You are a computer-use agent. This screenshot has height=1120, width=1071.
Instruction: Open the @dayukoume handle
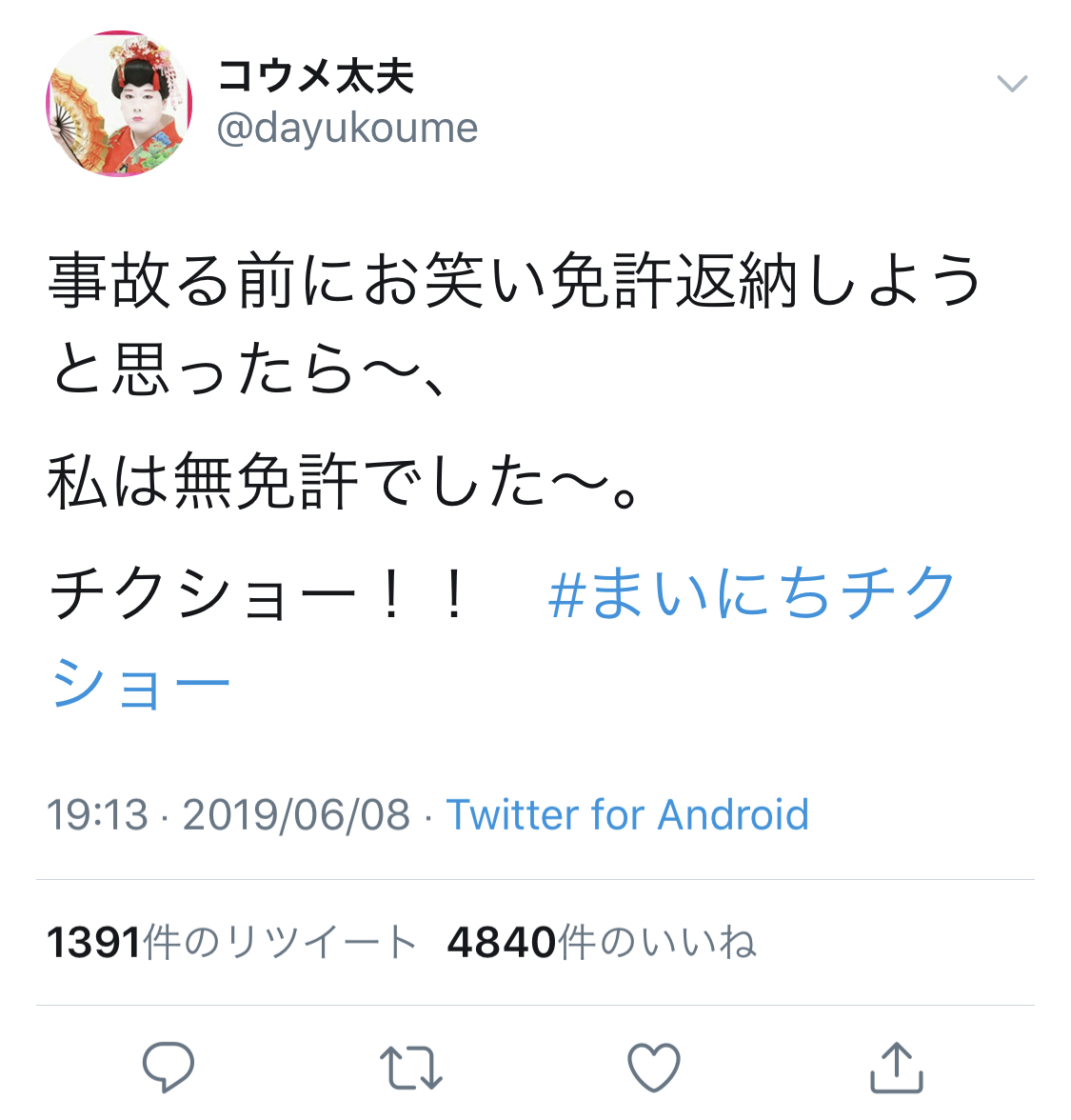(x=347, y=129)
